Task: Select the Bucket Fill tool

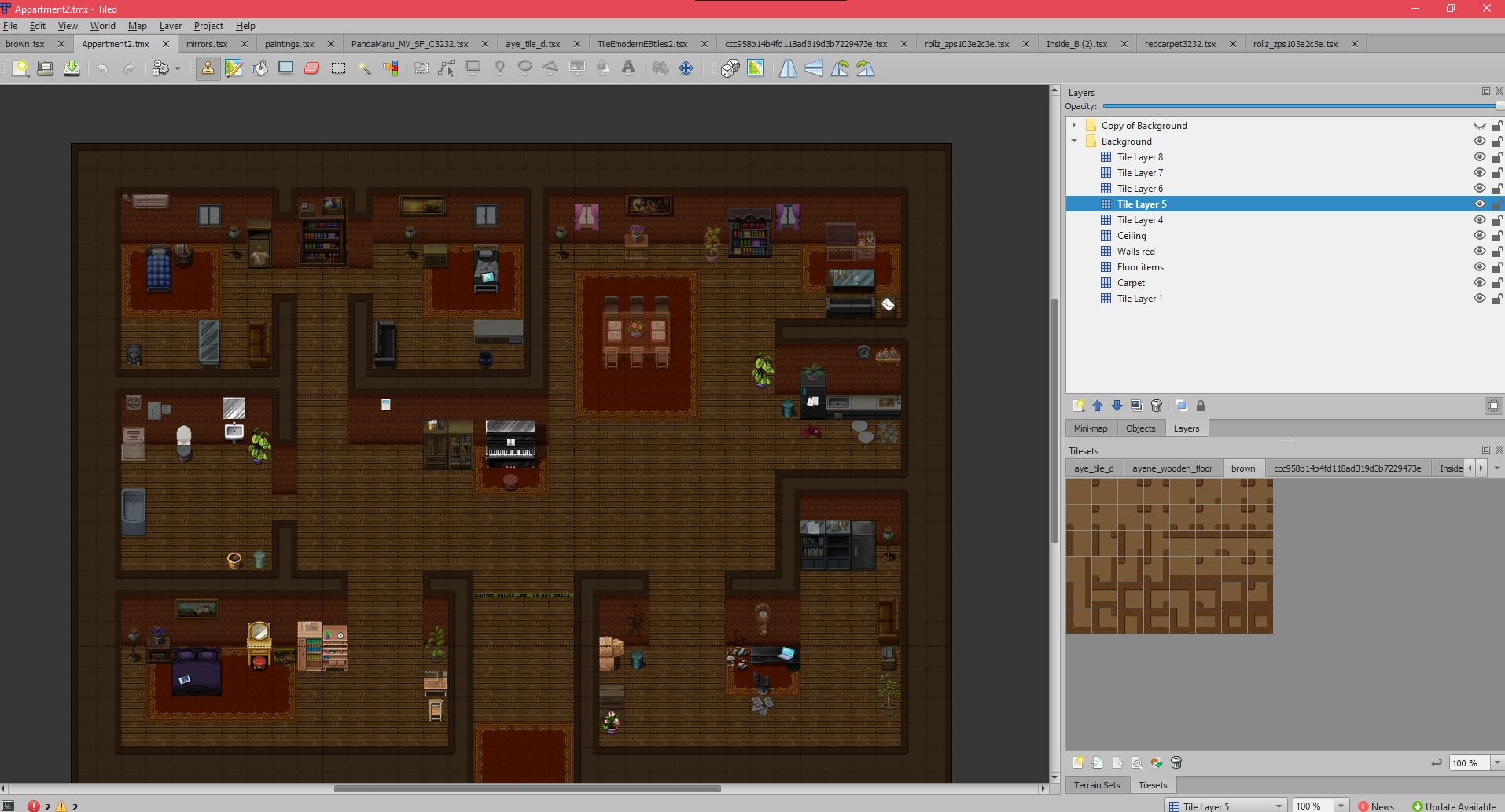Action: [259, 68]
